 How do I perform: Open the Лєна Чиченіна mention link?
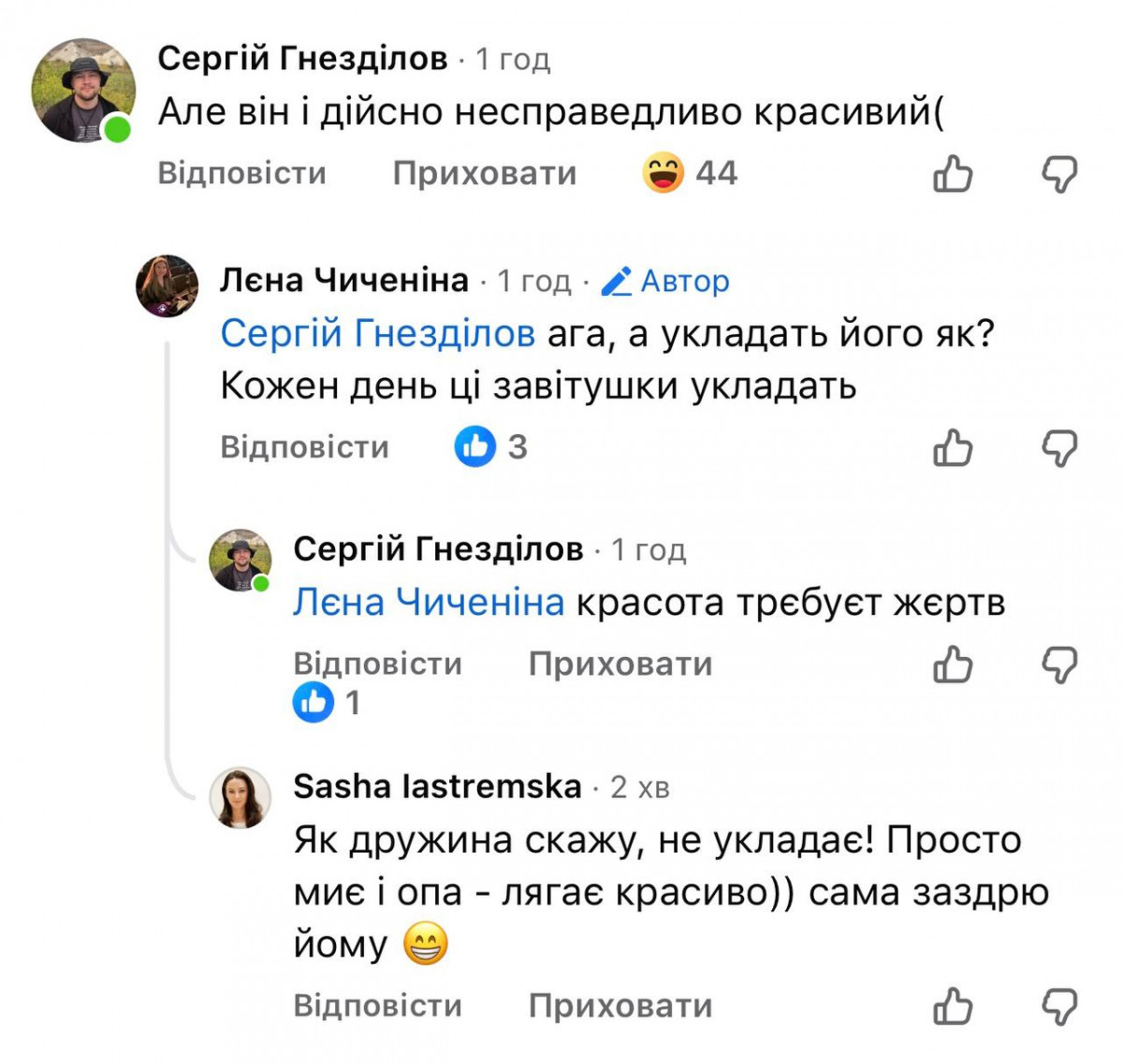[429, 602]
